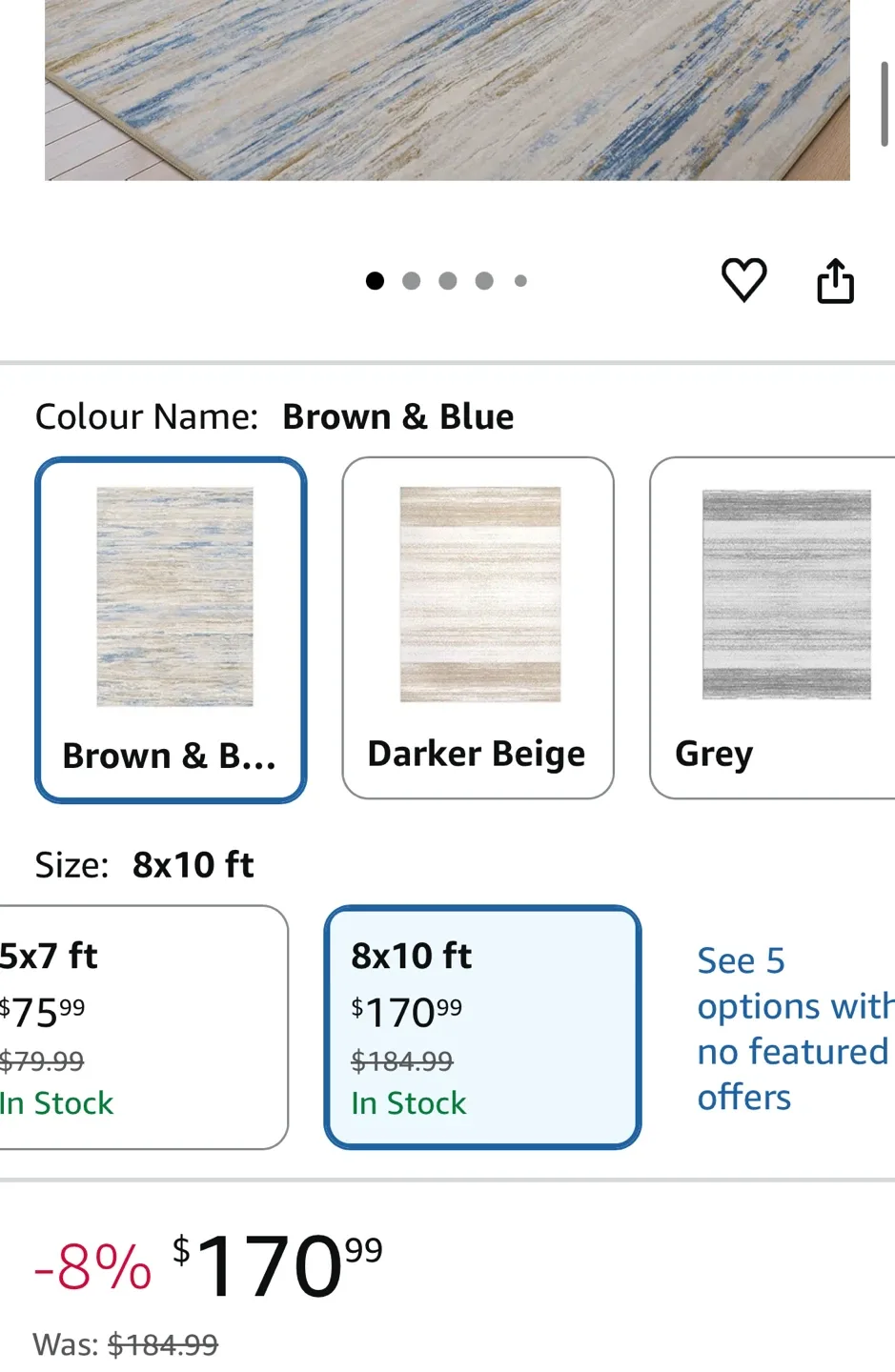Select the first carousel dot indicator
Viewport: 895px width, 1372px height.
tap(376, 280)
